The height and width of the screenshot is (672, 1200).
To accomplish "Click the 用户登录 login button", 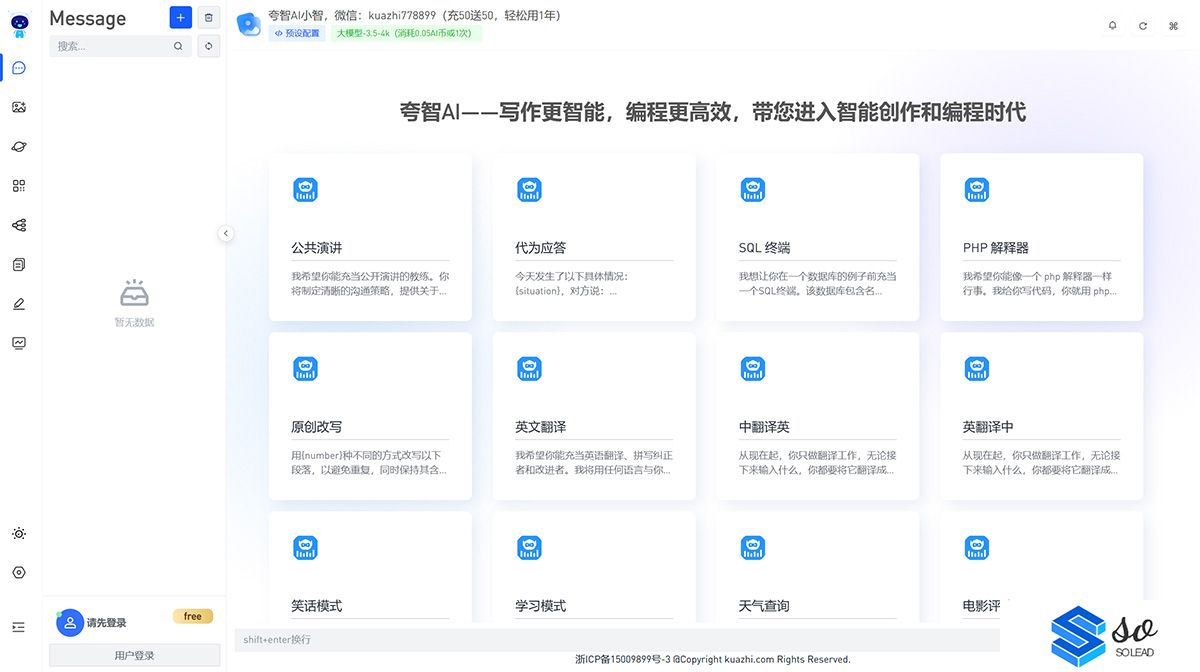I will (x=134, y=655).
